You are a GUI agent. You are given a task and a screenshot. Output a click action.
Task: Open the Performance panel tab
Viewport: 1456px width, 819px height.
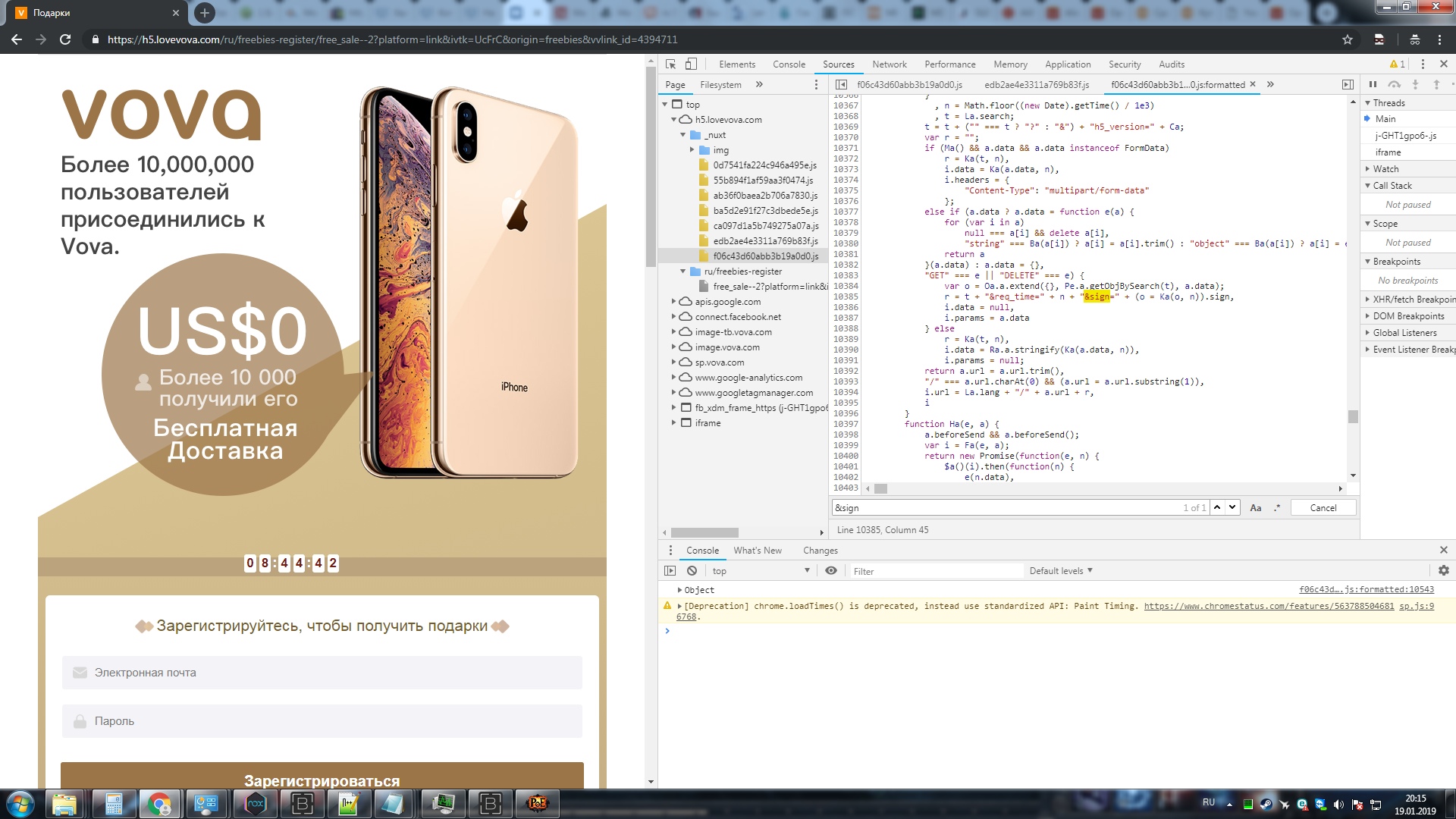(950, 64)
